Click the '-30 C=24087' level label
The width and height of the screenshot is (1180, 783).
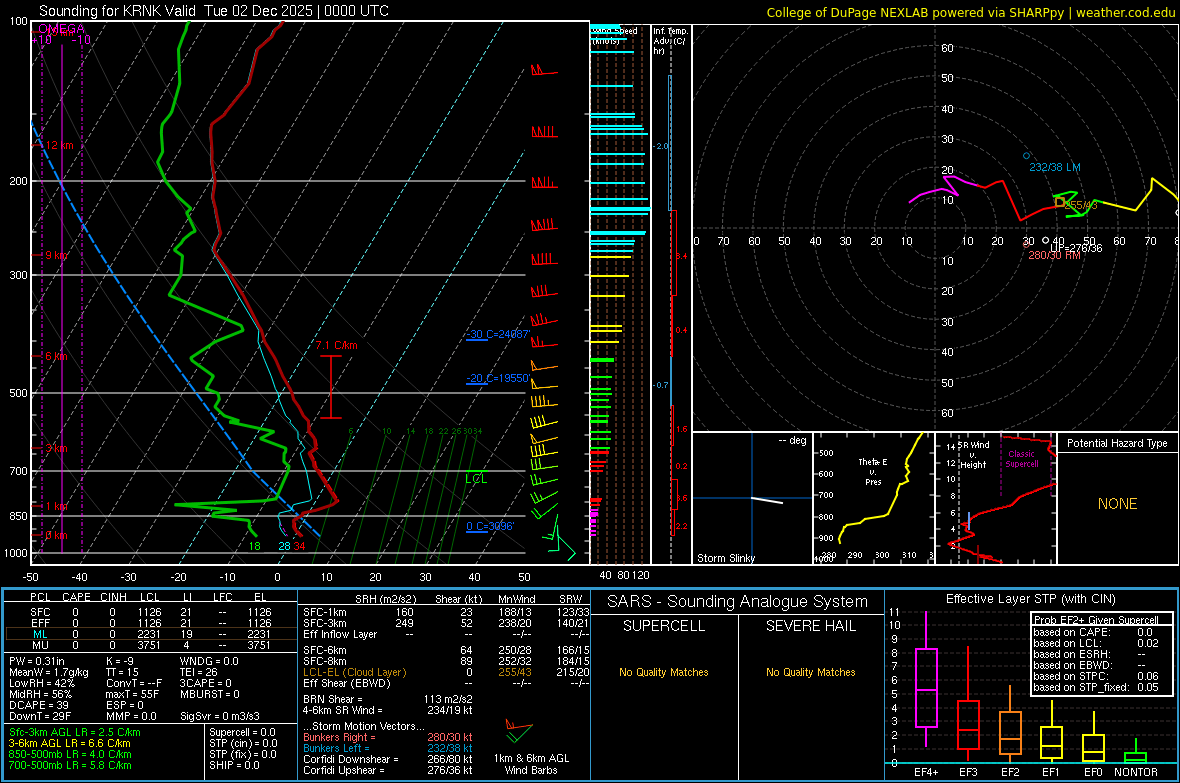point(498,334)
